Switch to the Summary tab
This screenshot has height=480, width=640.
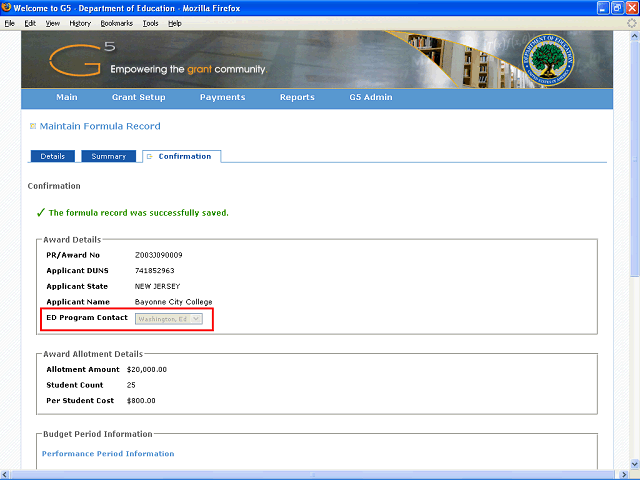[x=108, y=156]
